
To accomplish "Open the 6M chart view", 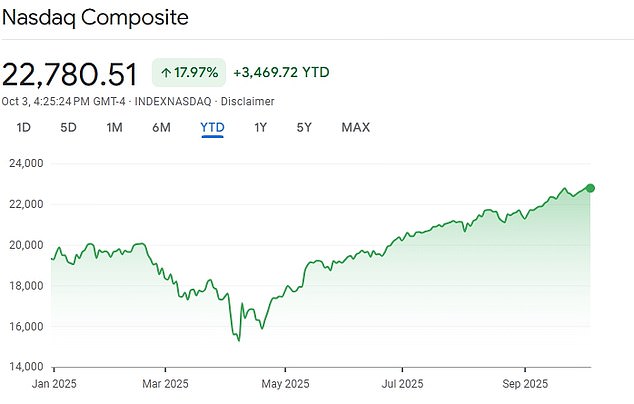I will point(161,127).
